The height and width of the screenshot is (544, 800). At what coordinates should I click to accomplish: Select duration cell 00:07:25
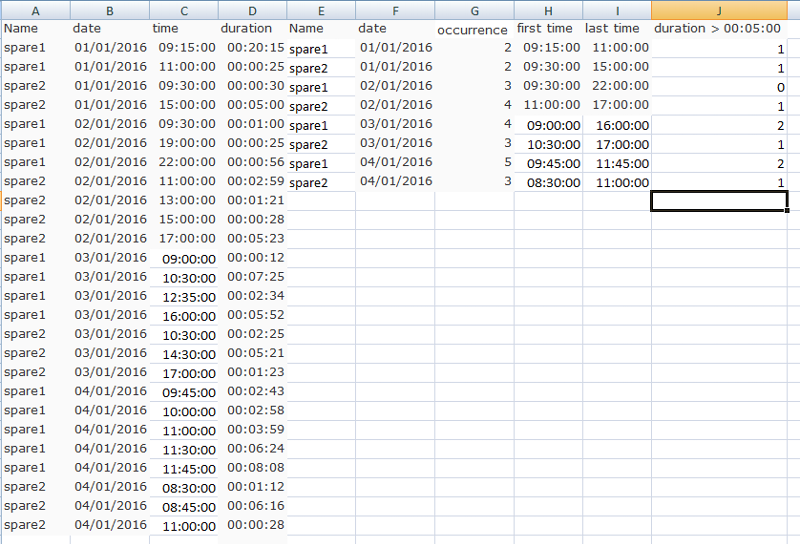click(253, 277)
